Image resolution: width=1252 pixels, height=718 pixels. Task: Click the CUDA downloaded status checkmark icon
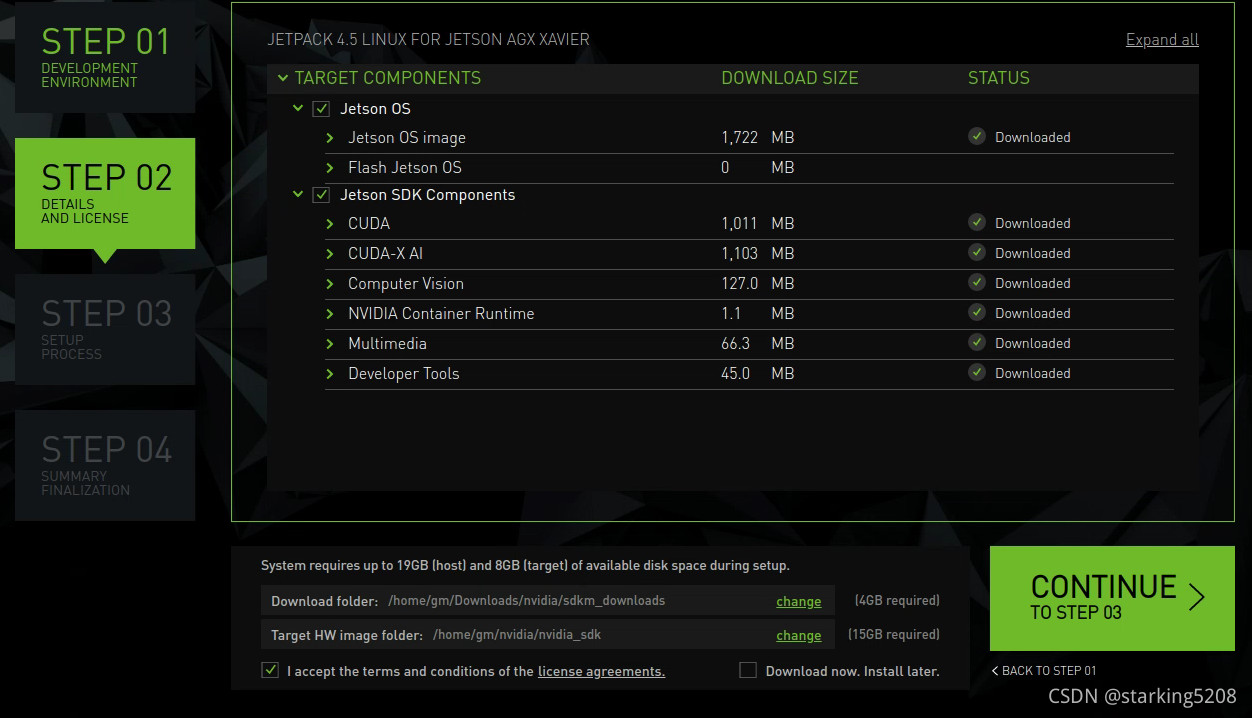point(977,223)
